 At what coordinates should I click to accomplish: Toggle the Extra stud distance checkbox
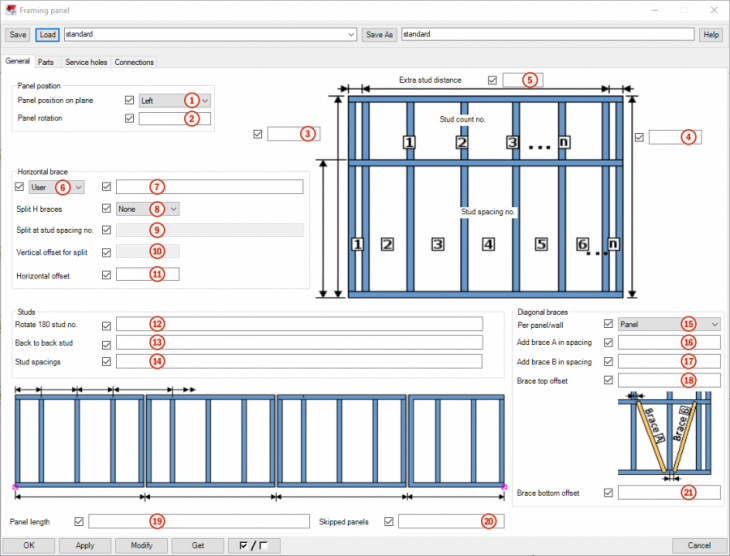[492, 80]
